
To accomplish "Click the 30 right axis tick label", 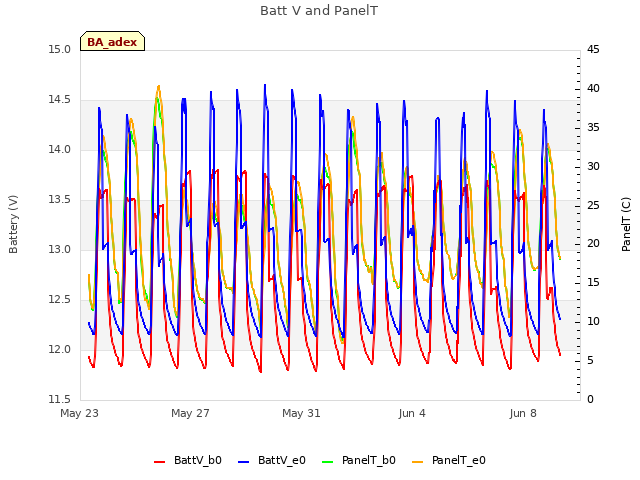I will [x=593, y=167].
